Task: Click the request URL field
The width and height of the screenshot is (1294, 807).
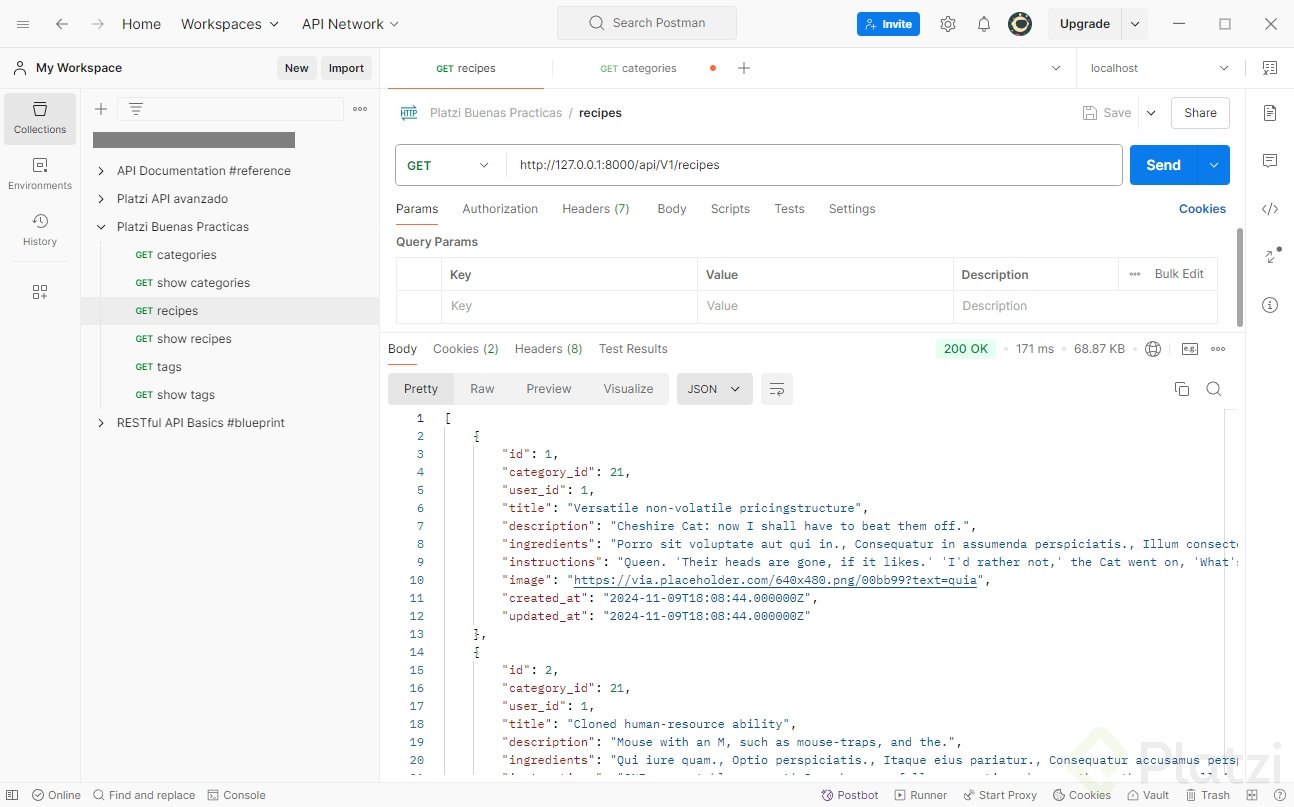Action: (814, 165)
